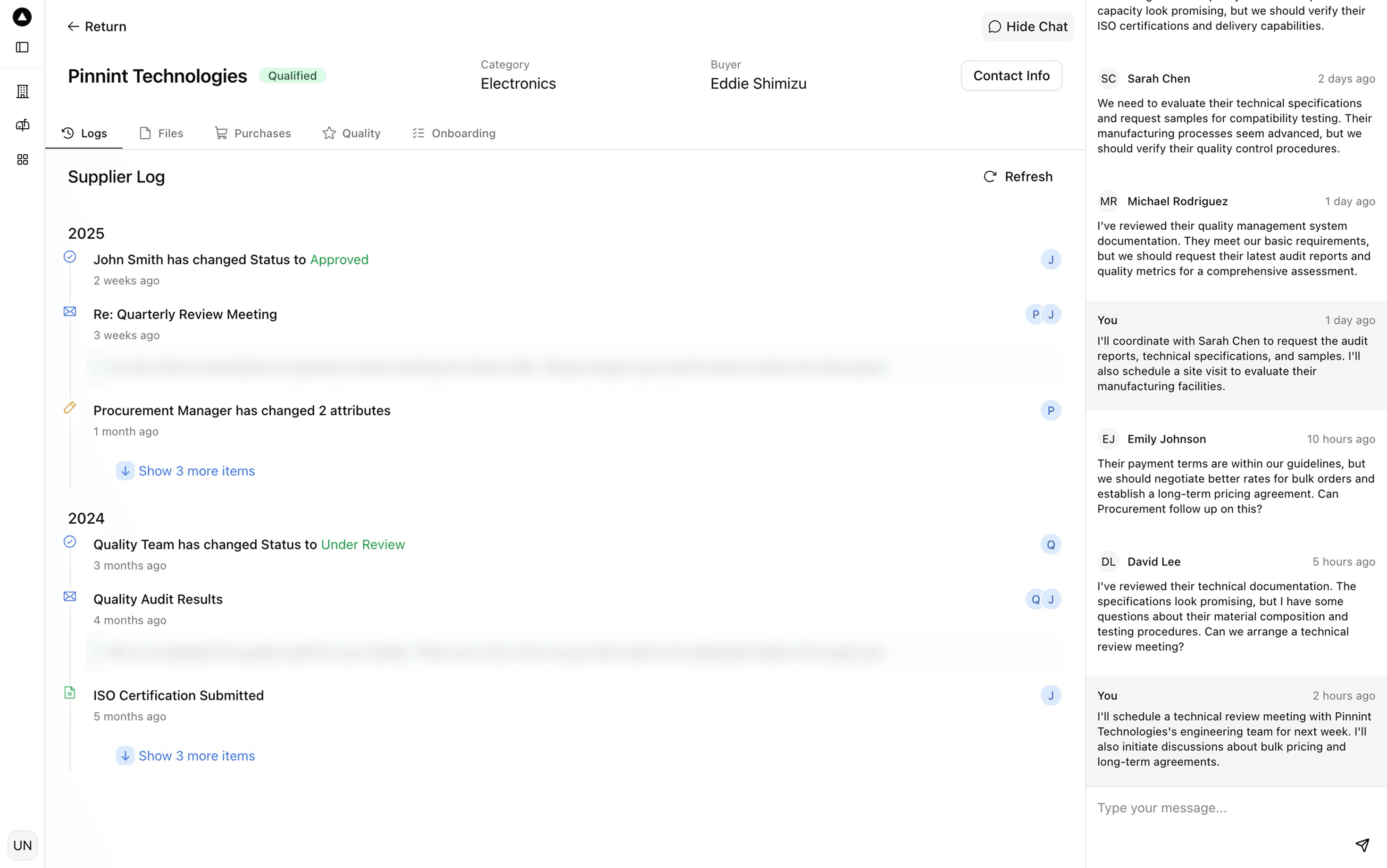Click the document icon for ISO Certification Submitted
Screen dimensions: 1387x868
pyautogui.click(x=69, y=693)
